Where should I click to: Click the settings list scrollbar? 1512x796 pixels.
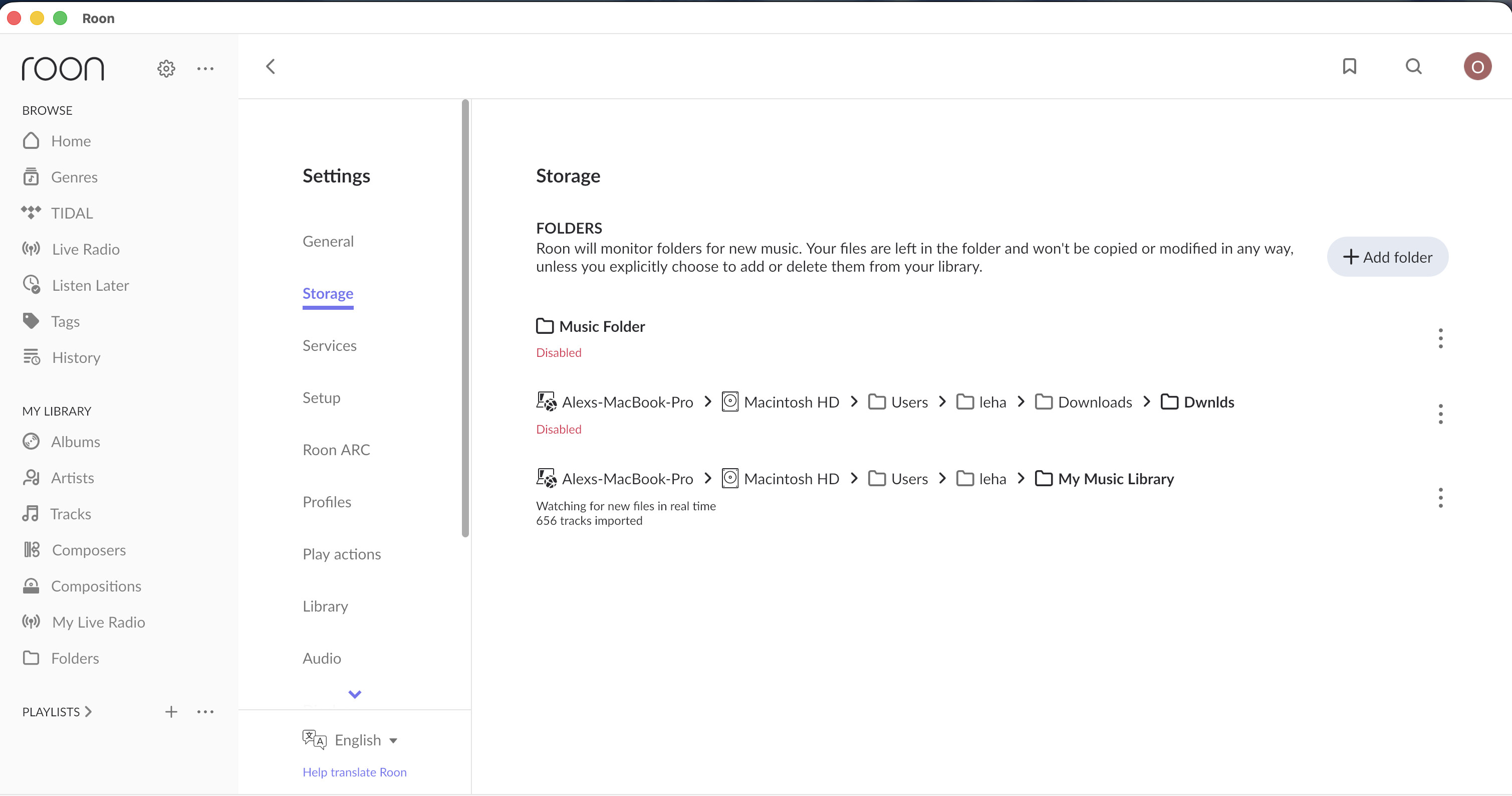tap(465, 317)
